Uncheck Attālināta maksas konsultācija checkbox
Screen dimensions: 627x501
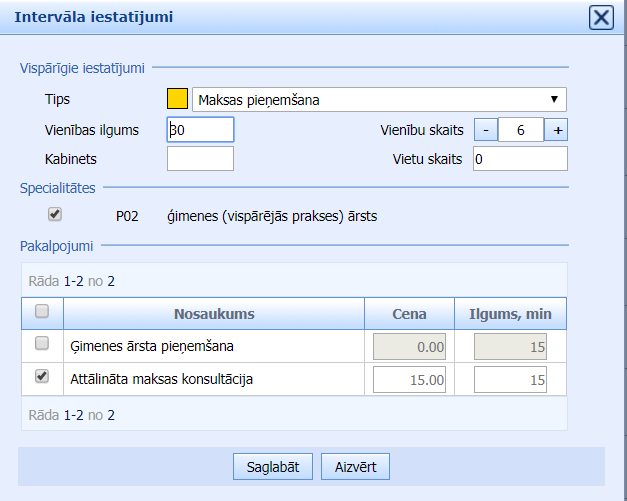(x=42, y=377)
